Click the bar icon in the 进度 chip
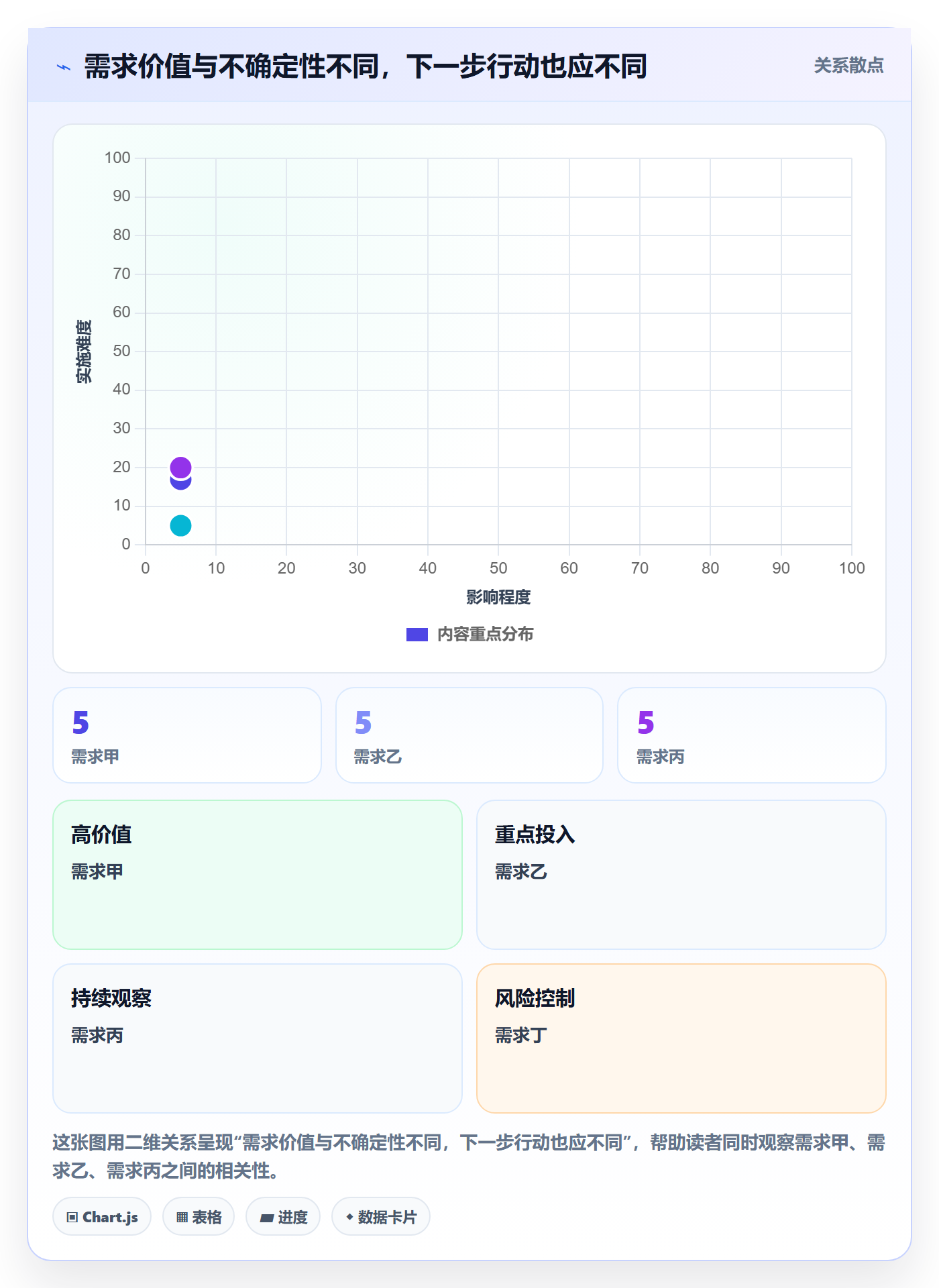Screen dimensions: 939x1288 click(266, 1218)
